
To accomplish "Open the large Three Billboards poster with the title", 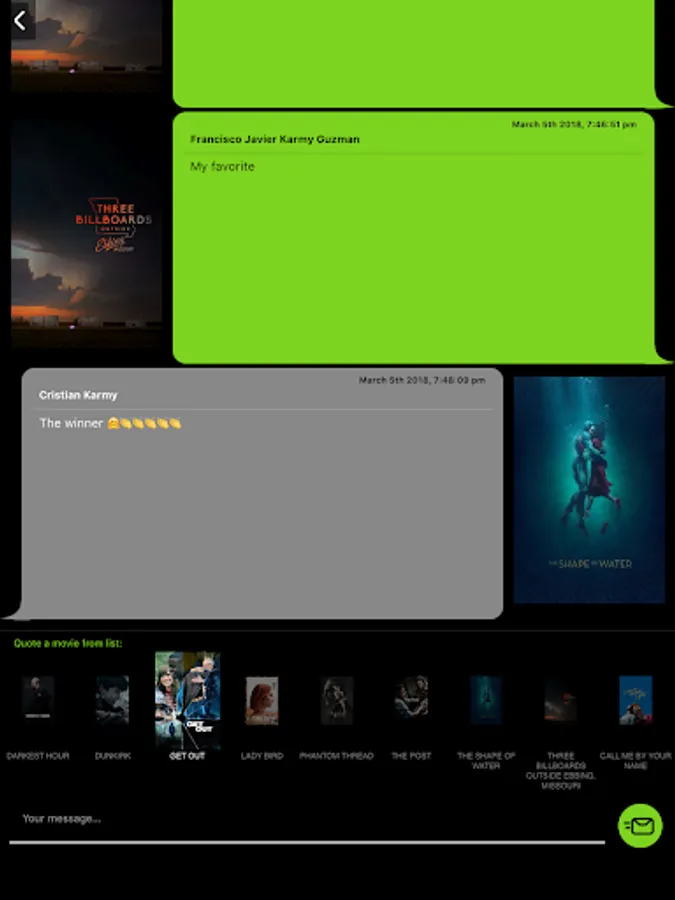I will [87, 233].
